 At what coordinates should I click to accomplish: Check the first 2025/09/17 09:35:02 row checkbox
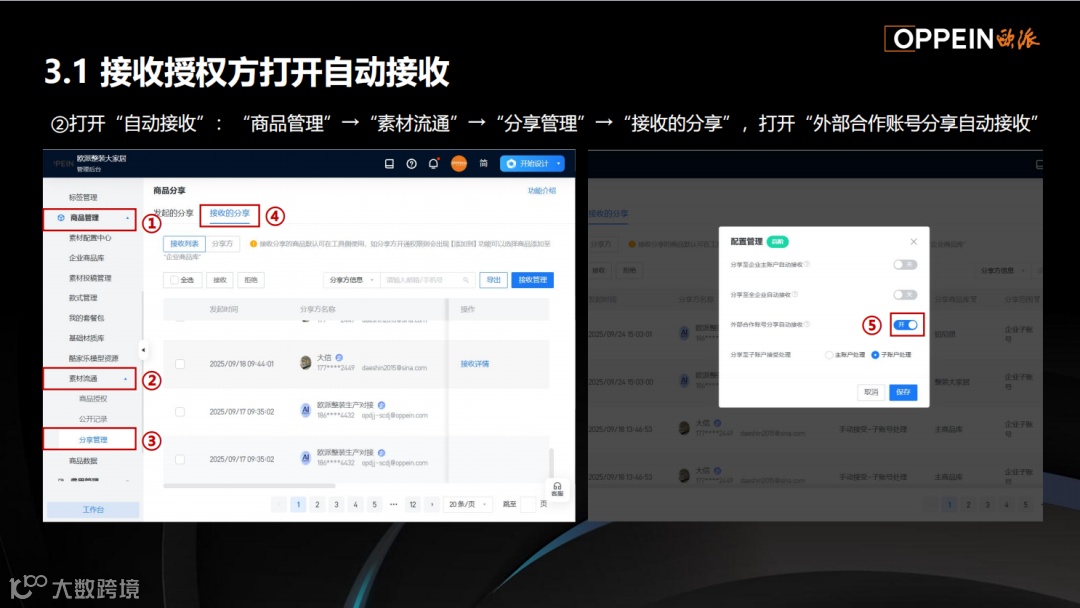(180, 412)
